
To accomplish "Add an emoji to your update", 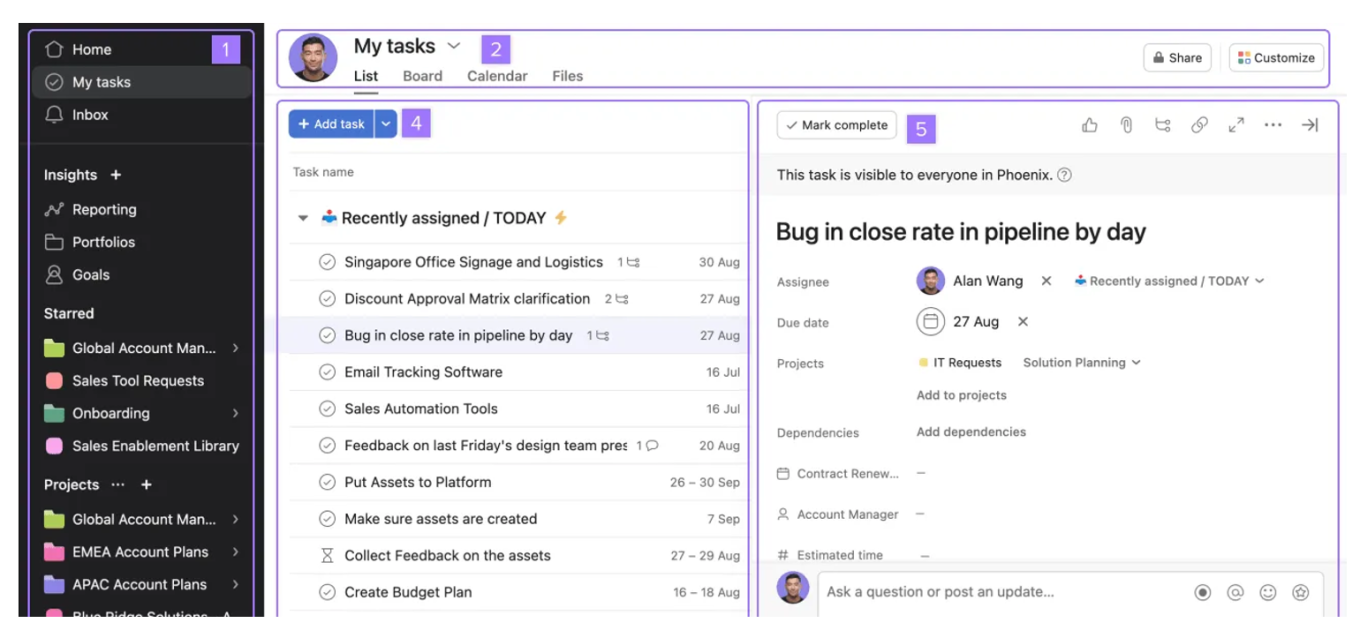I will click(1266, 591).
